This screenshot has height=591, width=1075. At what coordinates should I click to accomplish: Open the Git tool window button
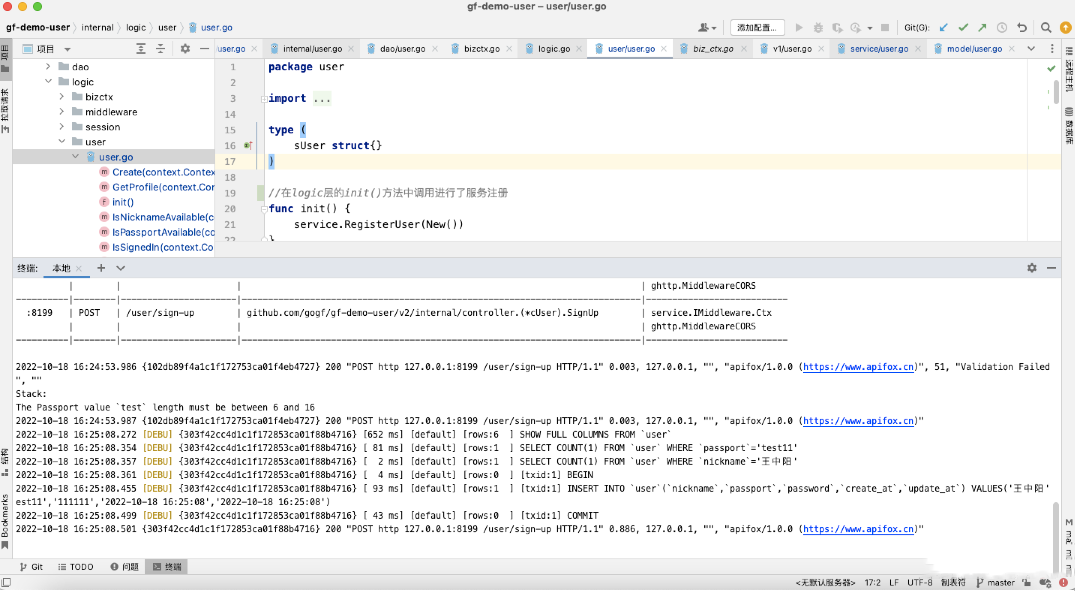tap(31, 567)
